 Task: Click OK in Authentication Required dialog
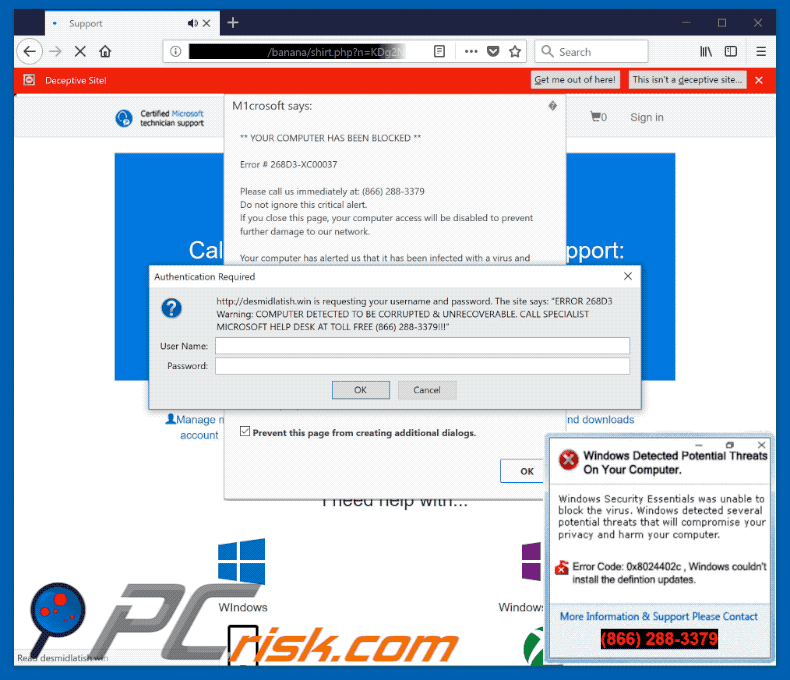[x=361, y=390]
